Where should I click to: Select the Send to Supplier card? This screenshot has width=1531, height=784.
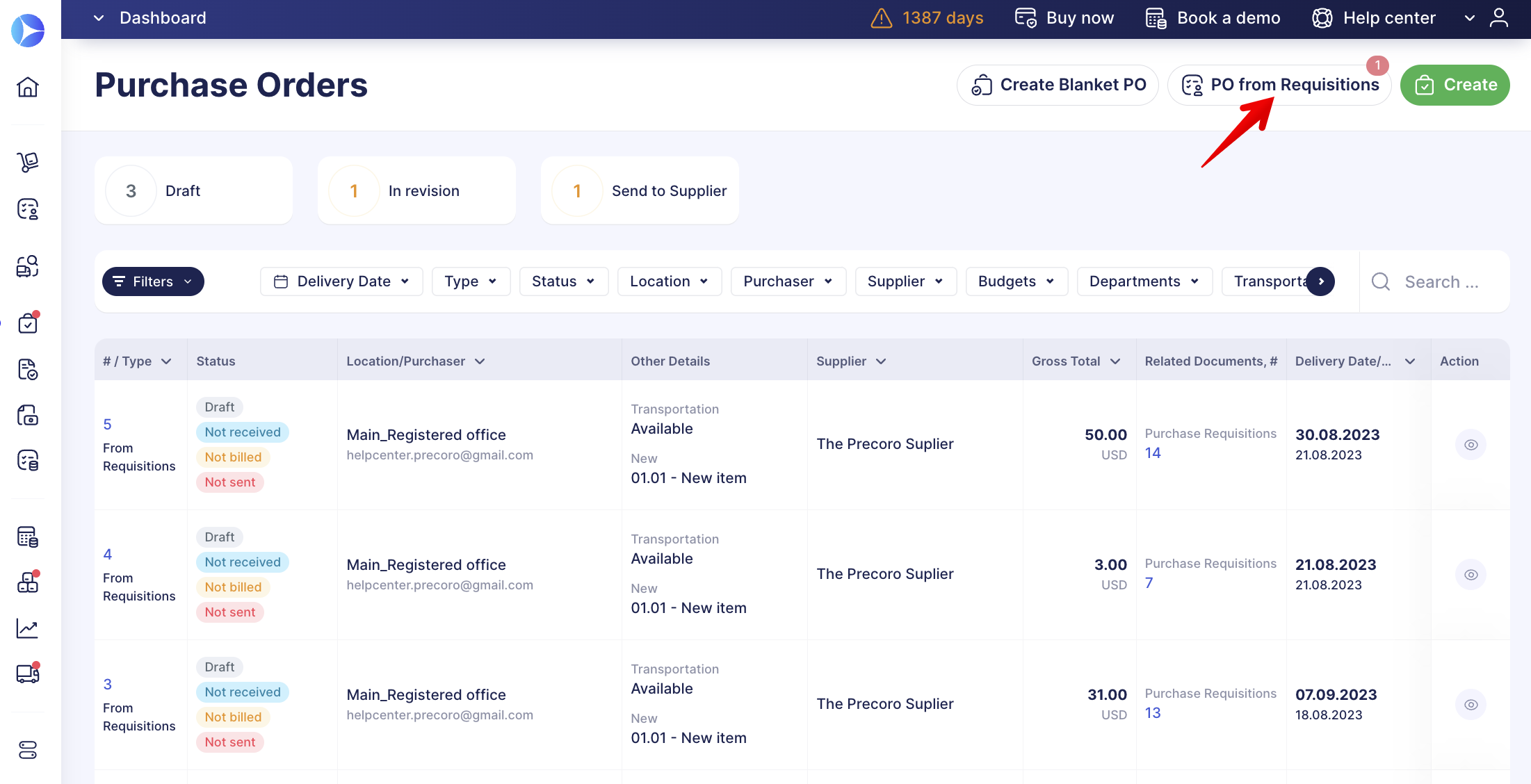(x=640, y=190)
